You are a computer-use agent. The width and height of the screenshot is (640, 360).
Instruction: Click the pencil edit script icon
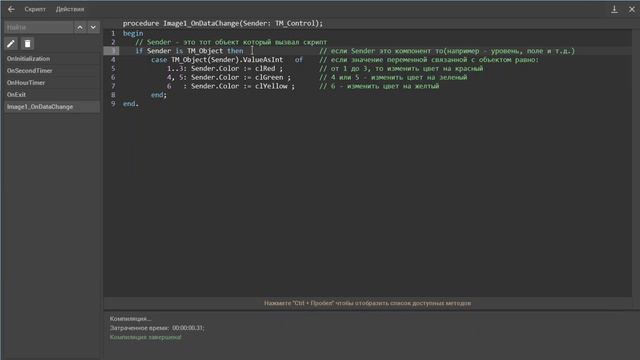point(11,44)
